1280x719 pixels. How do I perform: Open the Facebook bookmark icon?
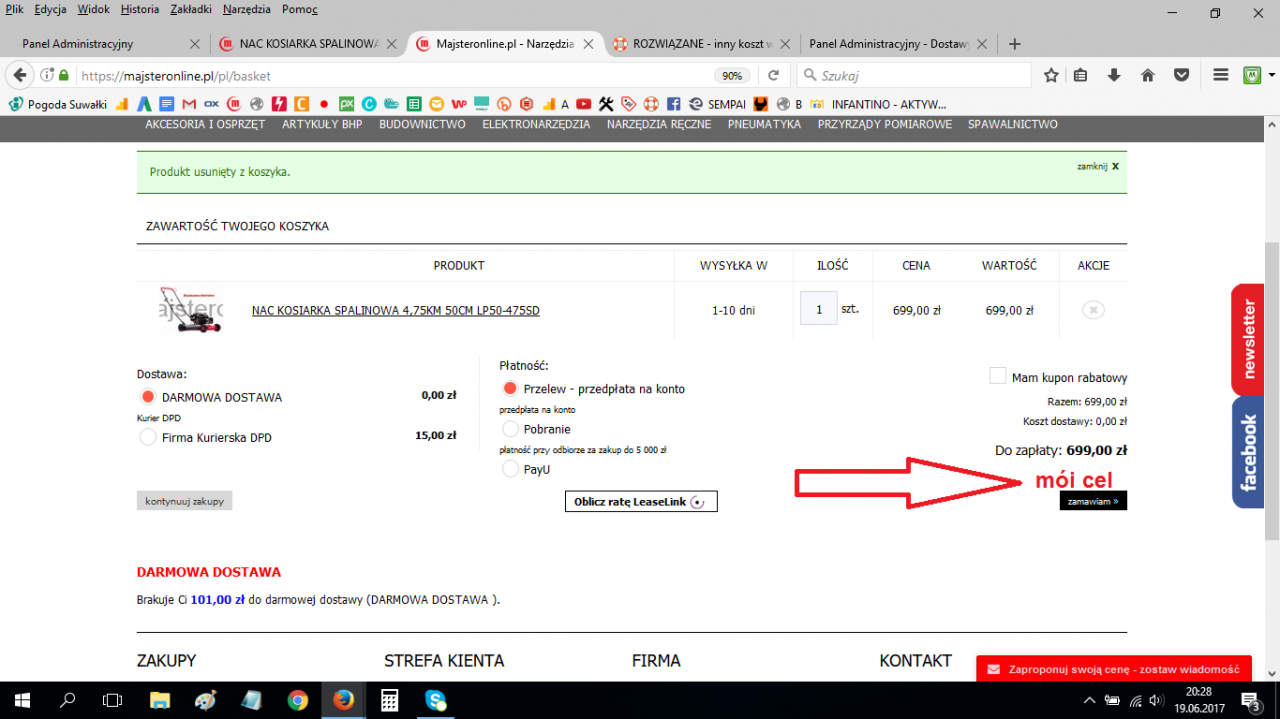(x=673, y=104)
